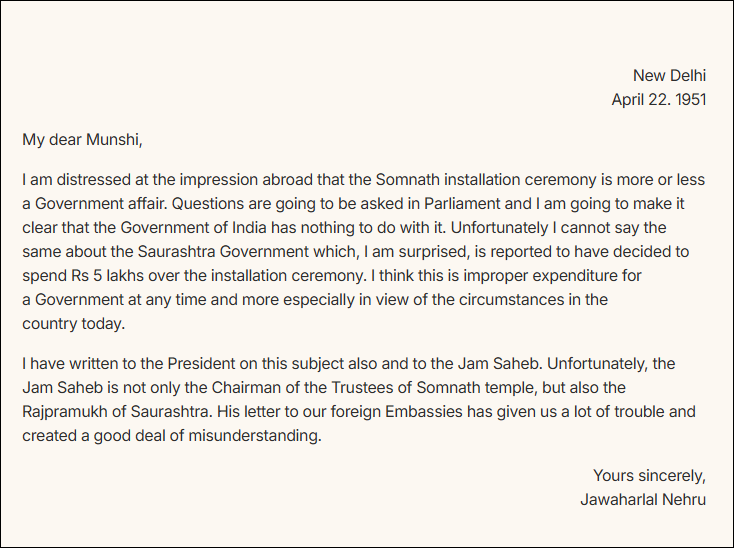Viewport: 734px width, 548px height.
Task: Click the signature "Jawaharlal Nehru"
Action: click(x=642, y=499)
